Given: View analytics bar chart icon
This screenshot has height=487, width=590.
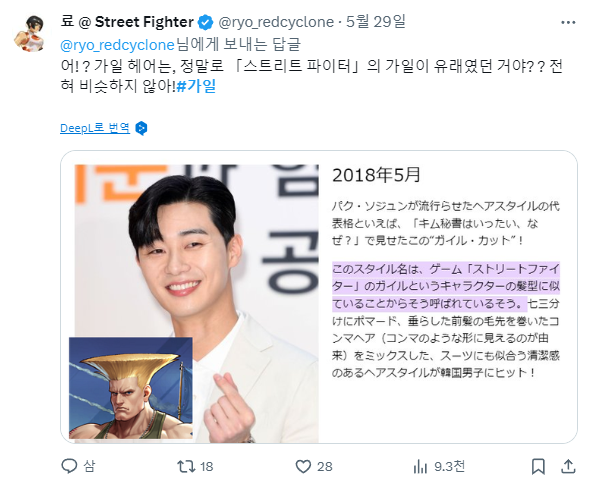Looking at the screenshot, I should coord(420,467).
